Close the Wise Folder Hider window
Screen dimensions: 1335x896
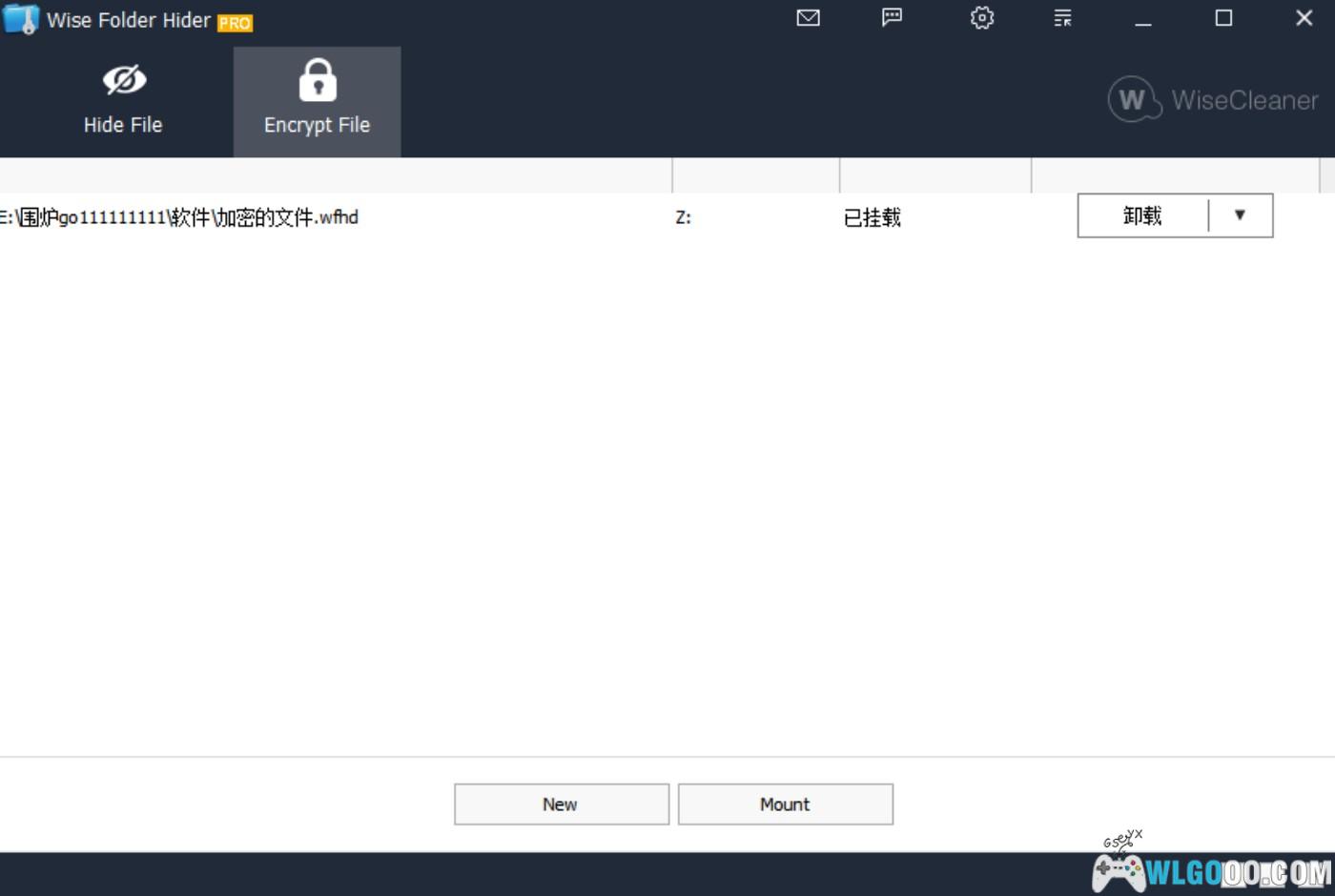[x=1304, y=18]
